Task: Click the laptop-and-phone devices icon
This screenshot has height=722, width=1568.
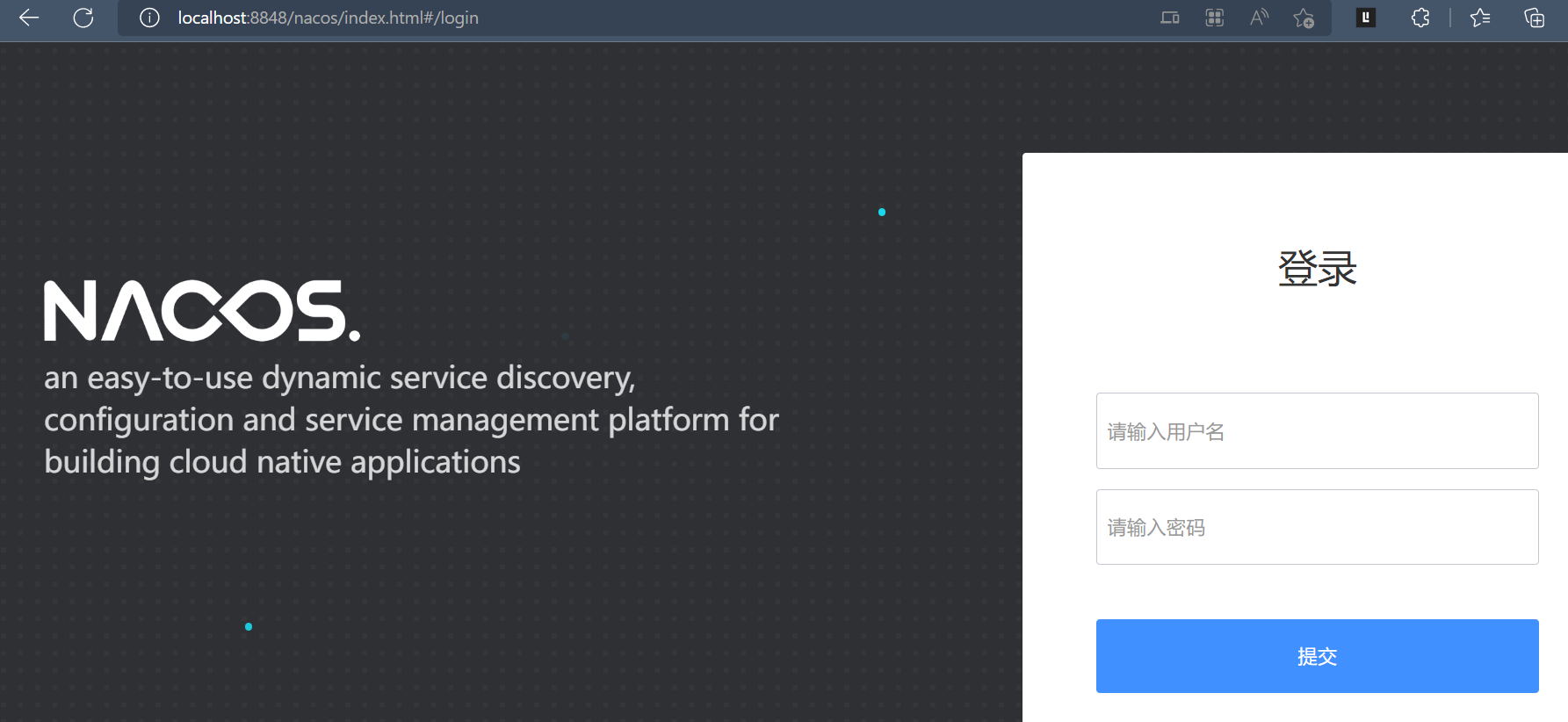Action: (x=1169, y=18)
